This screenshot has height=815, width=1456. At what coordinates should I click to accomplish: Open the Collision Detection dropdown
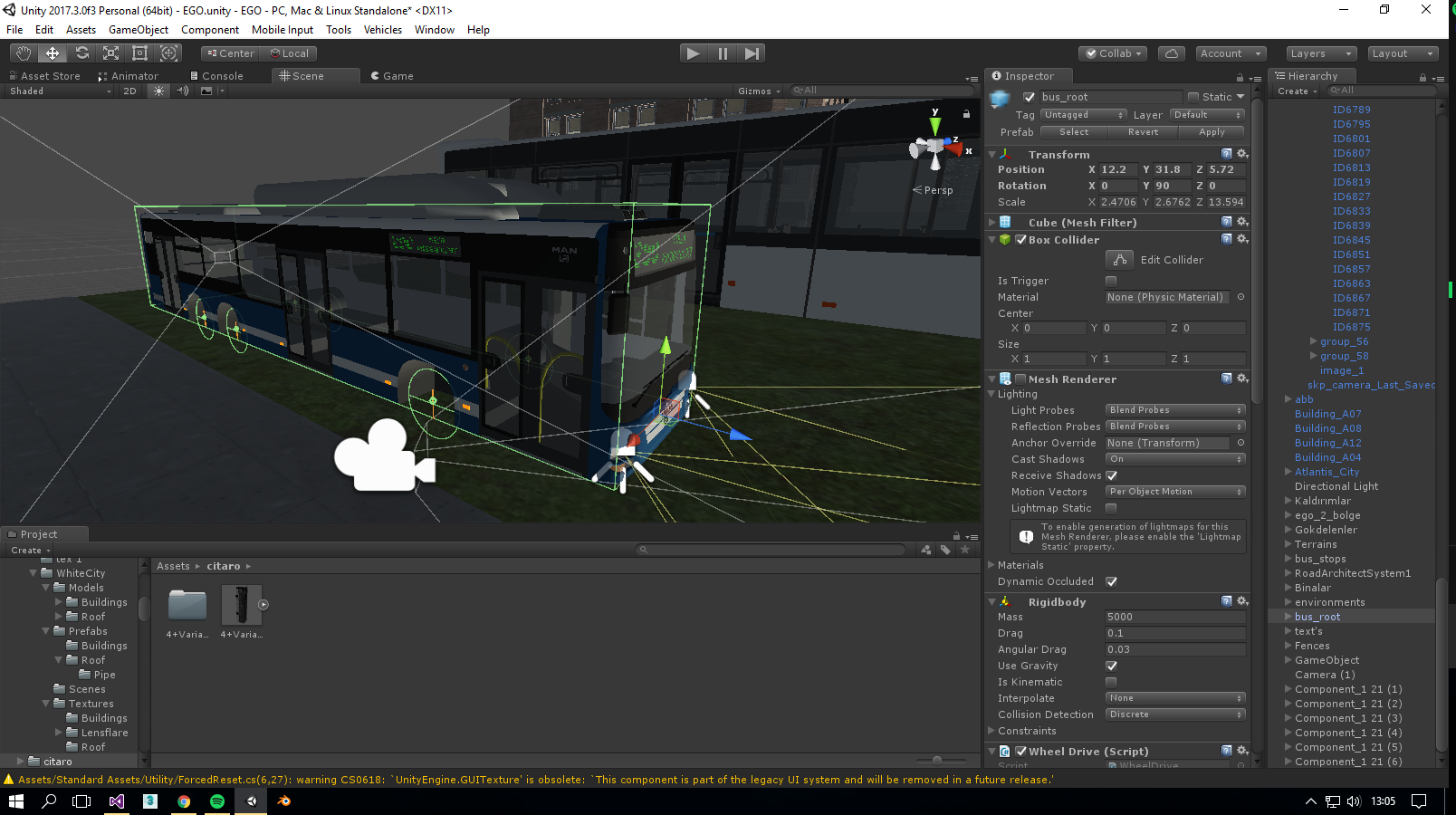coord(1175,714)
